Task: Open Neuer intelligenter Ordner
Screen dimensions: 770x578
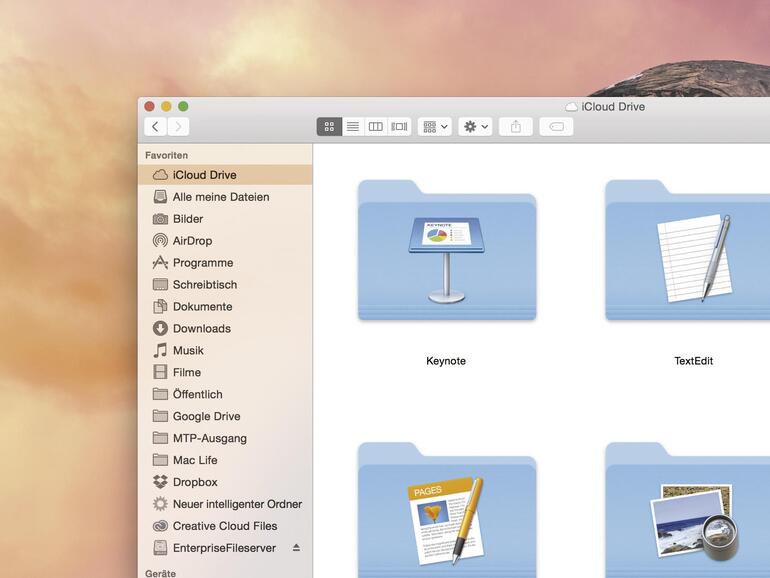Action: 225,504
